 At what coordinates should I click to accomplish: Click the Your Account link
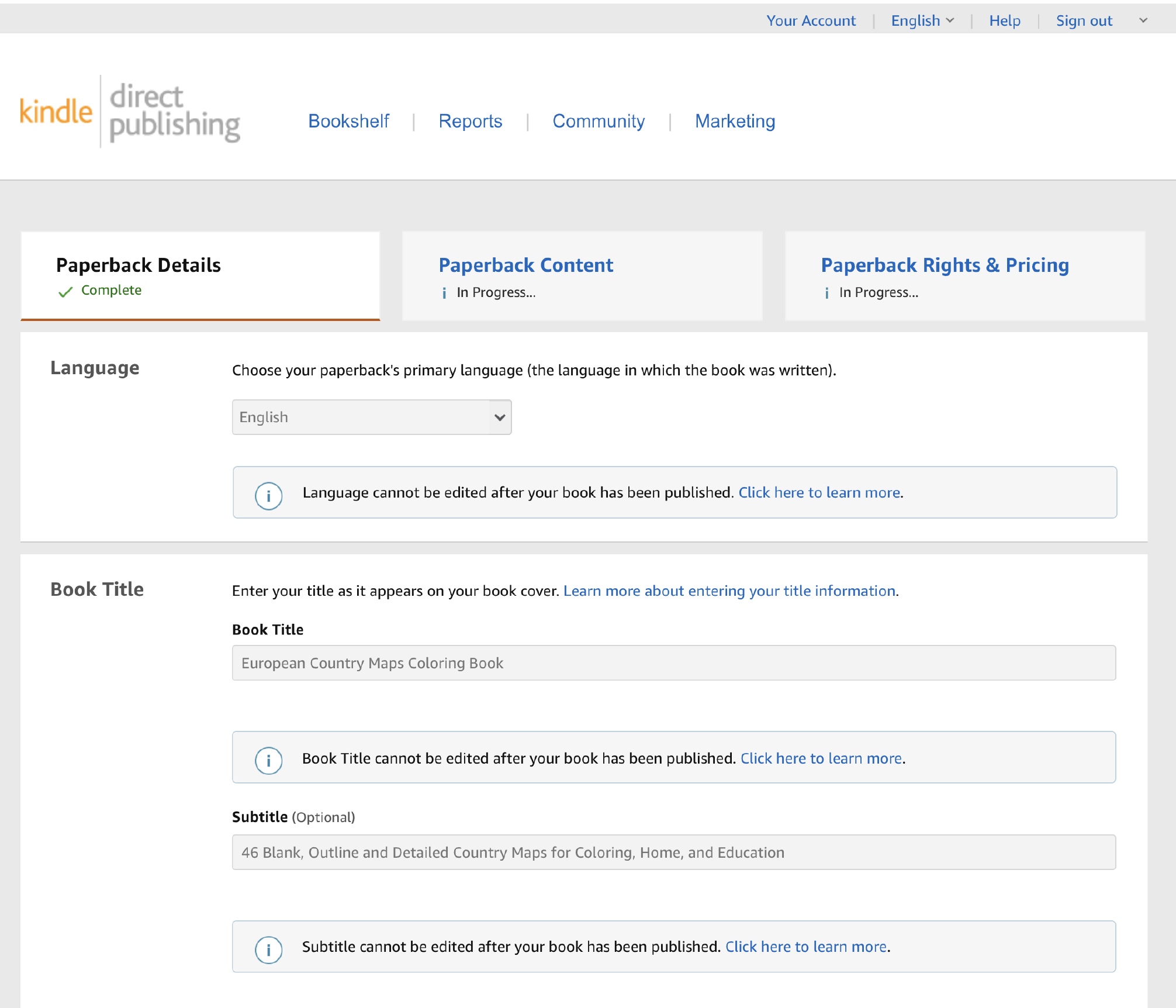pos(811,20)
